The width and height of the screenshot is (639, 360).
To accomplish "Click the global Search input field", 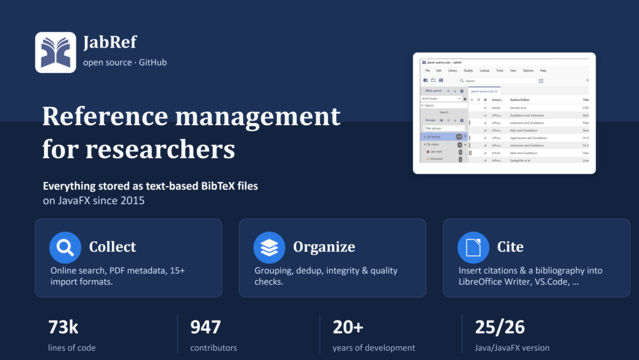I will [498, 81].
